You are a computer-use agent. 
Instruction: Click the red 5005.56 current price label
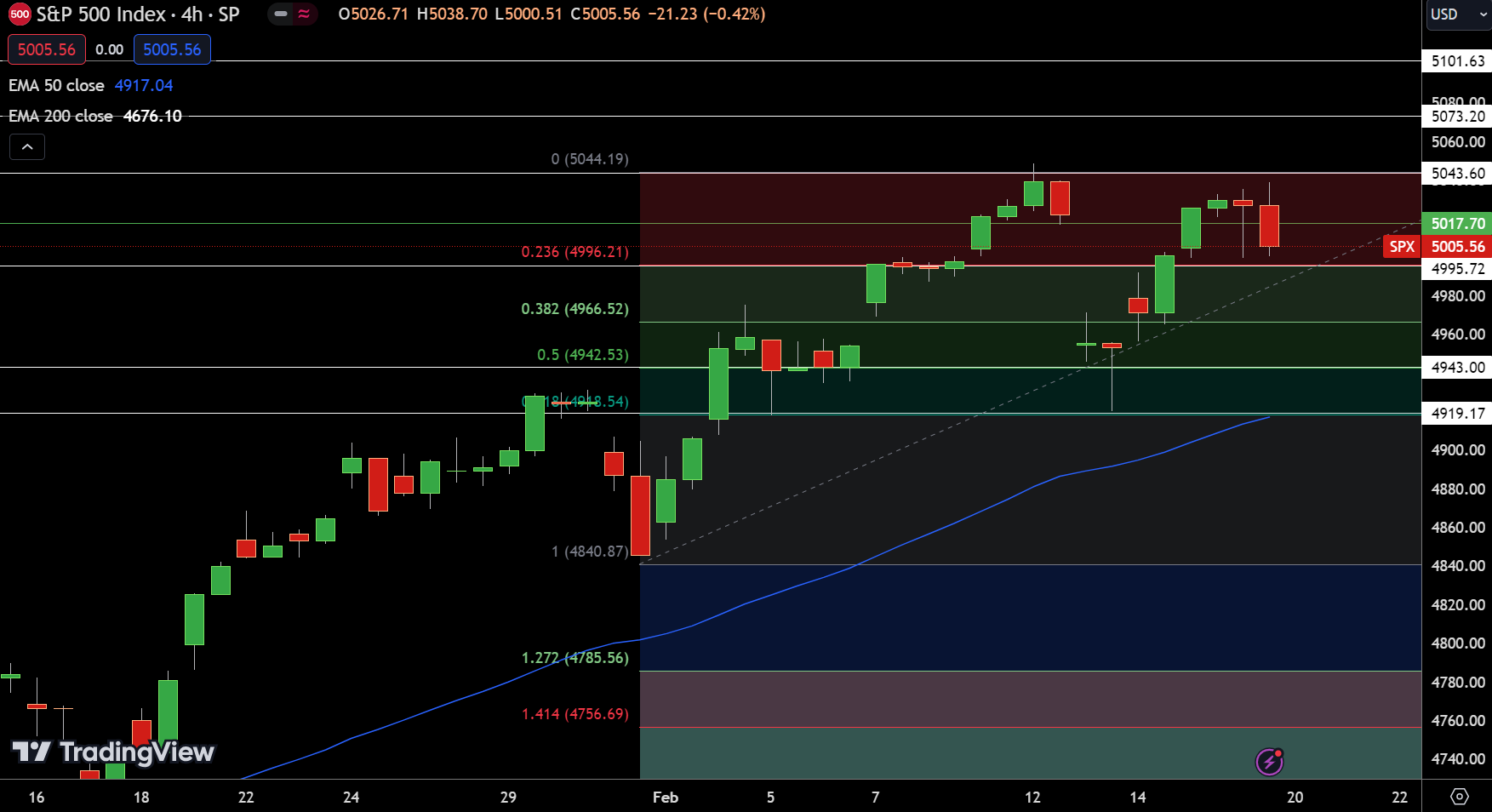tap(1457, 247)
